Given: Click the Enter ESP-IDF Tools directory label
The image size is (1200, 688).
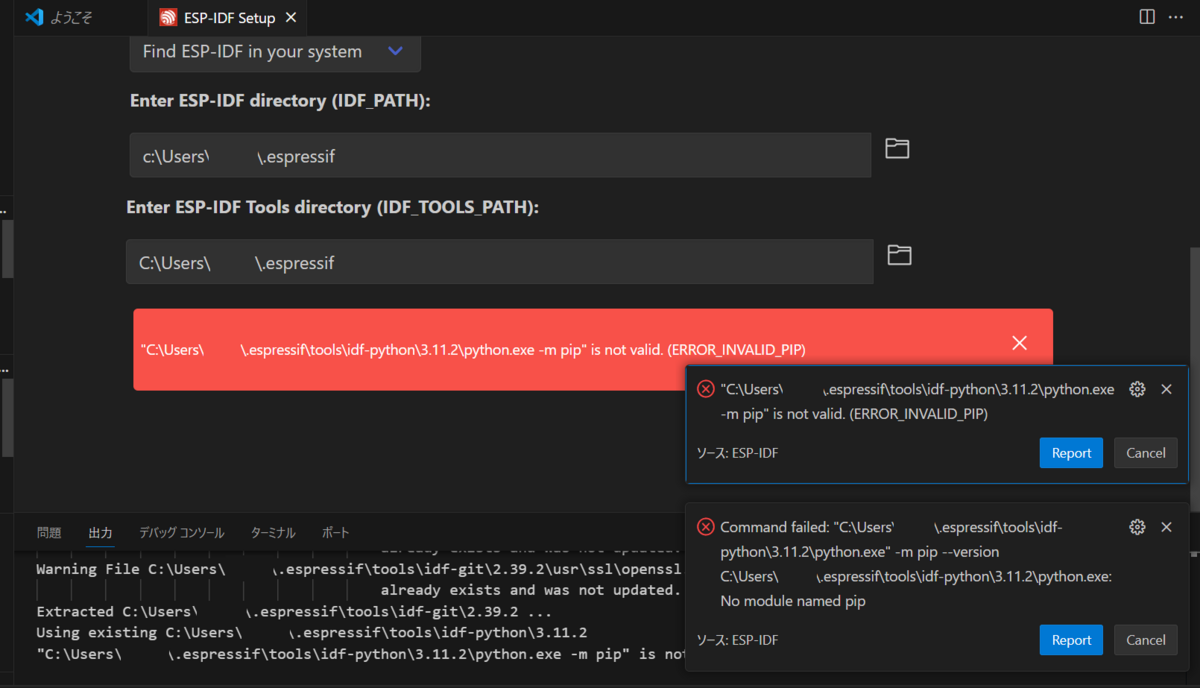Looking at the screenshot, I should pos(332,207).
